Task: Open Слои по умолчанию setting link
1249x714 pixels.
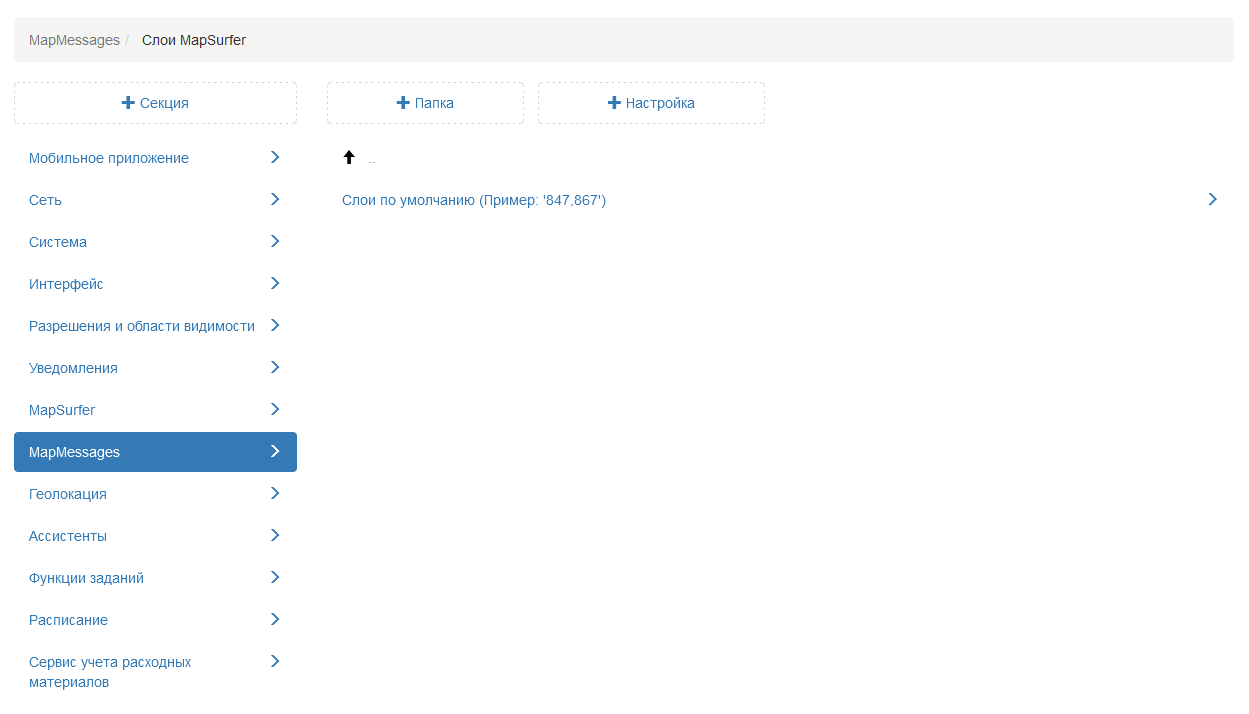Action: [x=474, y=200]
